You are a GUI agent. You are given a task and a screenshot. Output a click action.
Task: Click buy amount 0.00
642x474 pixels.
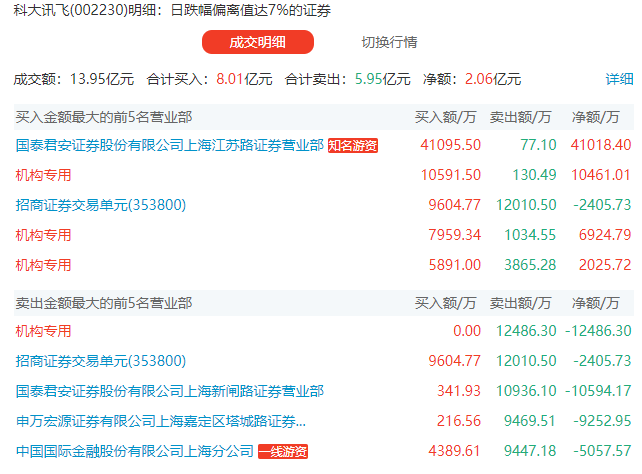pyautogui.click(x=467, y=331)
